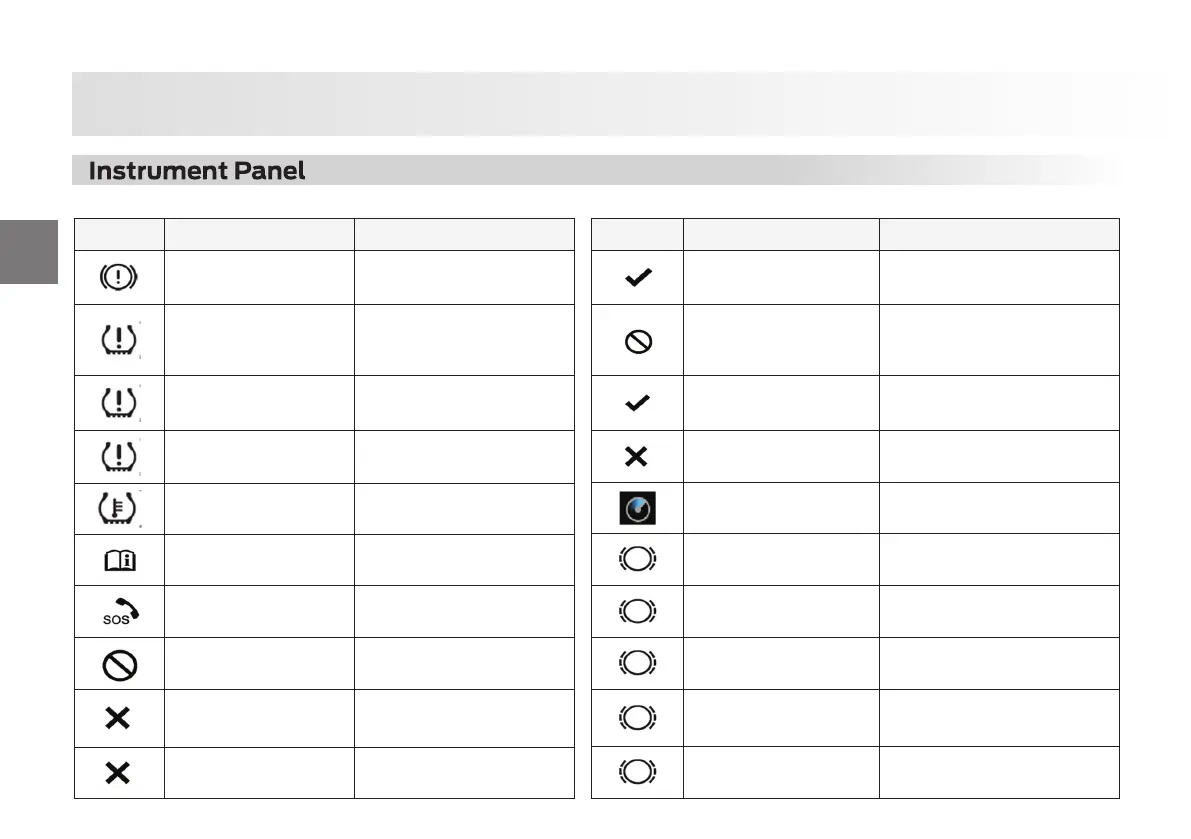
Task: Select the last empty brake ring icon
Action: 638,772
